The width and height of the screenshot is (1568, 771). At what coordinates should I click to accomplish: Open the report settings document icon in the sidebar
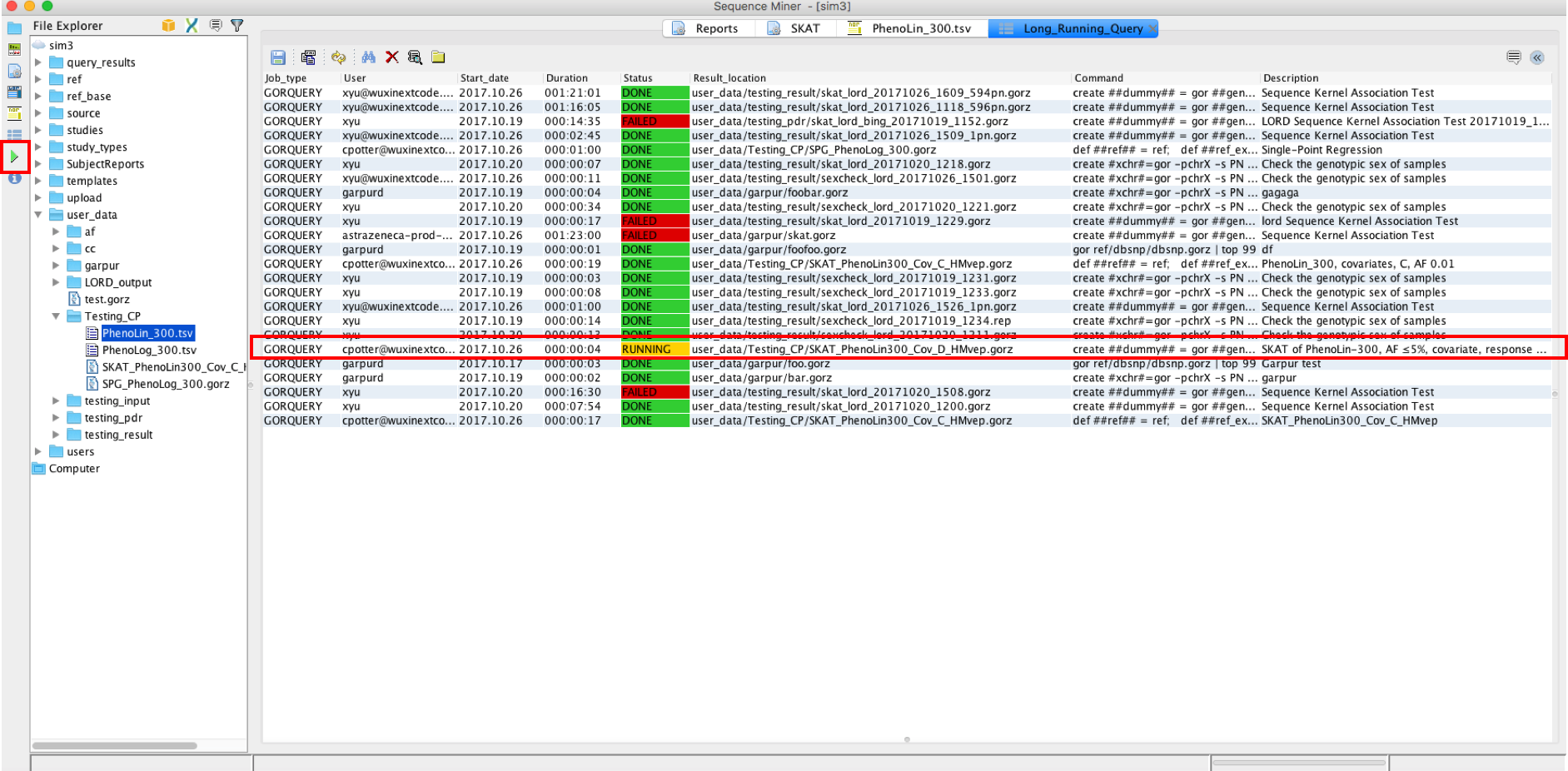(14, 71)
